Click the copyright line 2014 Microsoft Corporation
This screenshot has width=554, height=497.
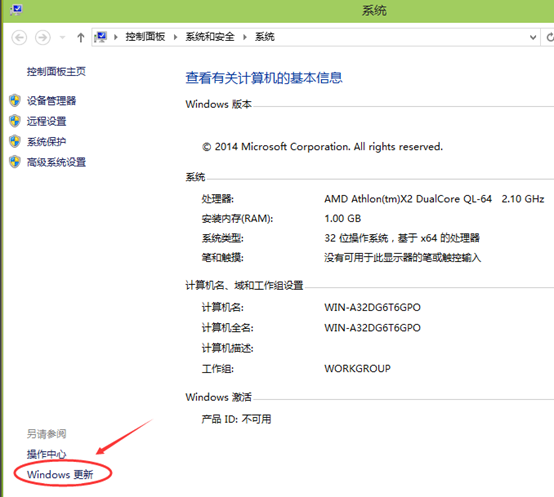323,147
